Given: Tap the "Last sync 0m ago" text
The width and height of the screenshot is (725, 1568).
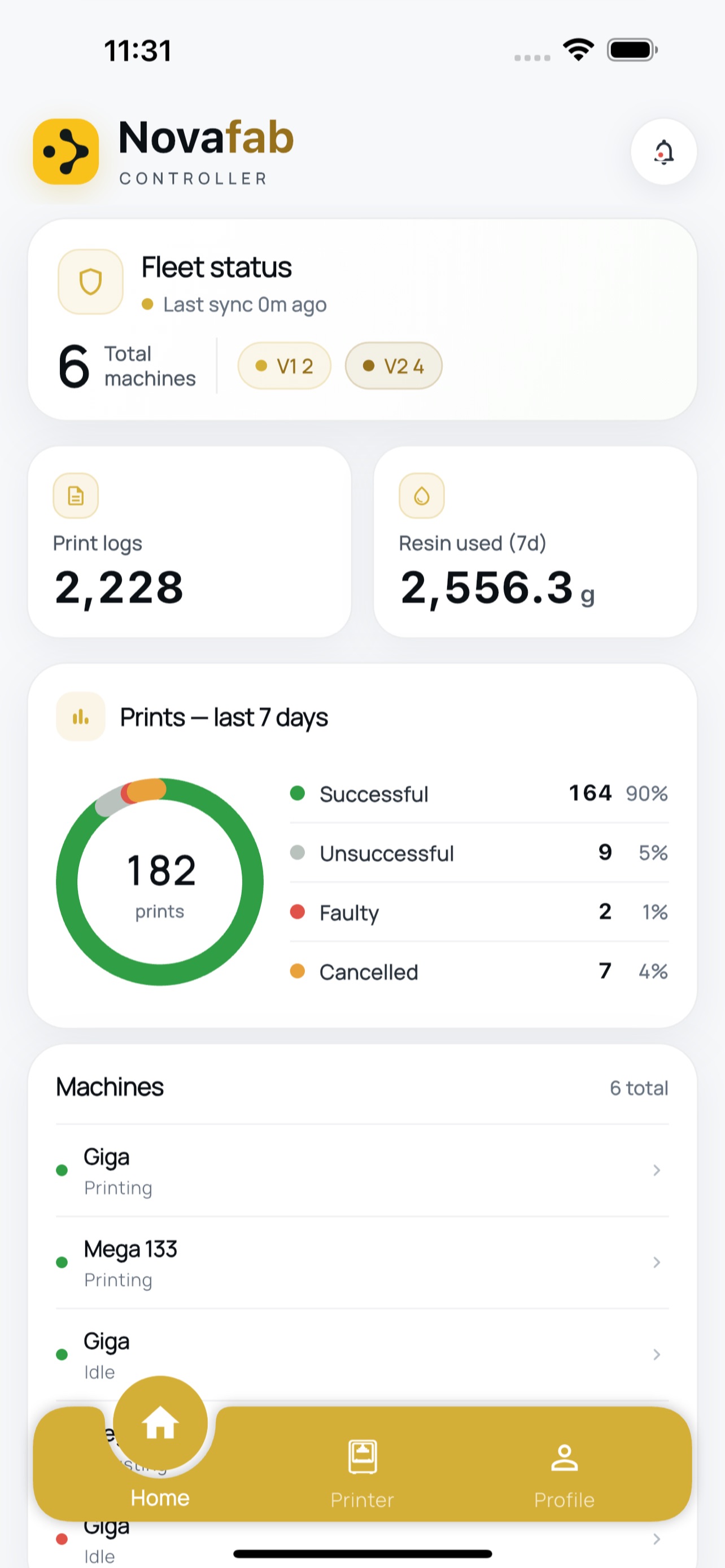Looking at the screenshot, I should (244, 304).
